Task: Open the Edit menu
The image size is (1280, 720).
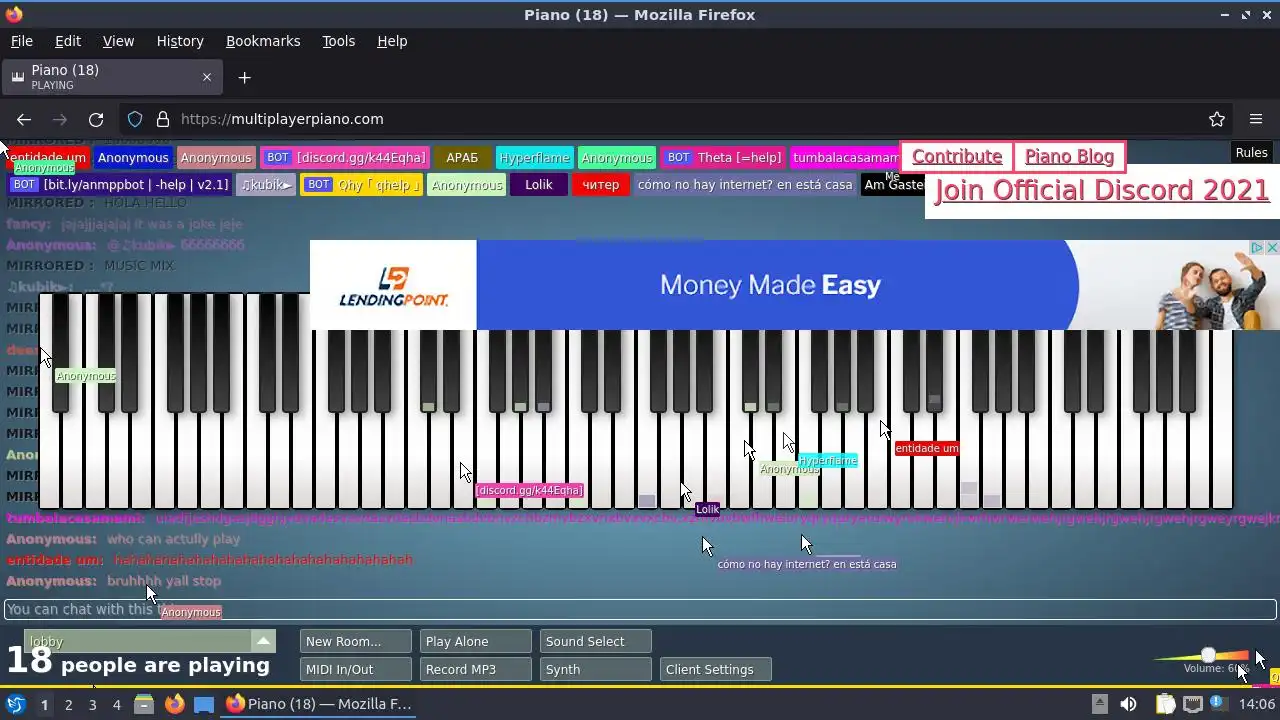Action: [68, 41]
